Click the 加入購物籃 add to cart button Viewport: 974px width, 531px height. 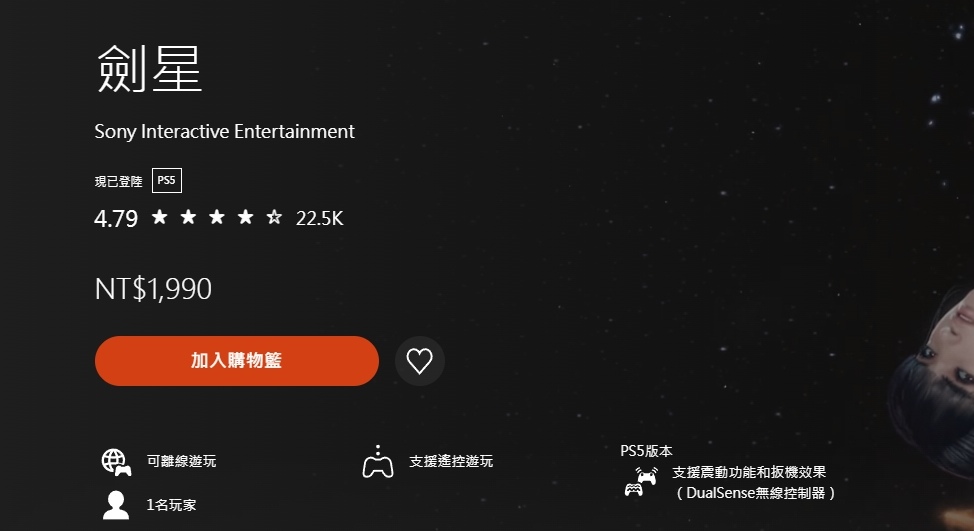[x=237, y=361]
